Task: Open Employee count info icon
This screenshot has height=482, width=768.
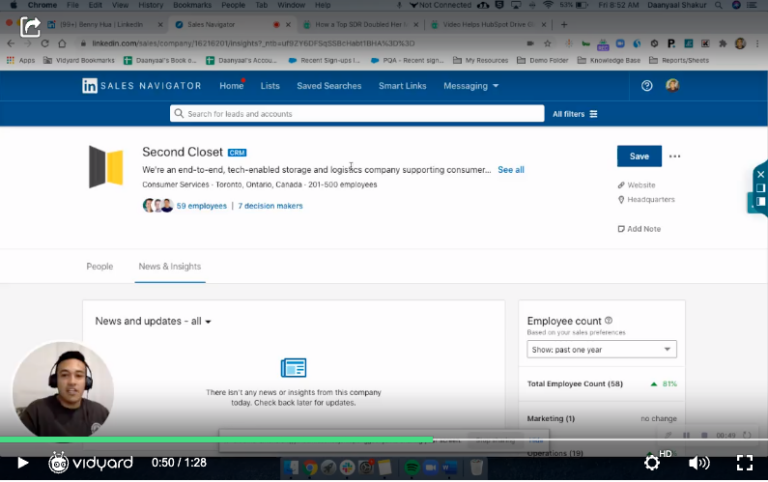Action: click(608, 320)
